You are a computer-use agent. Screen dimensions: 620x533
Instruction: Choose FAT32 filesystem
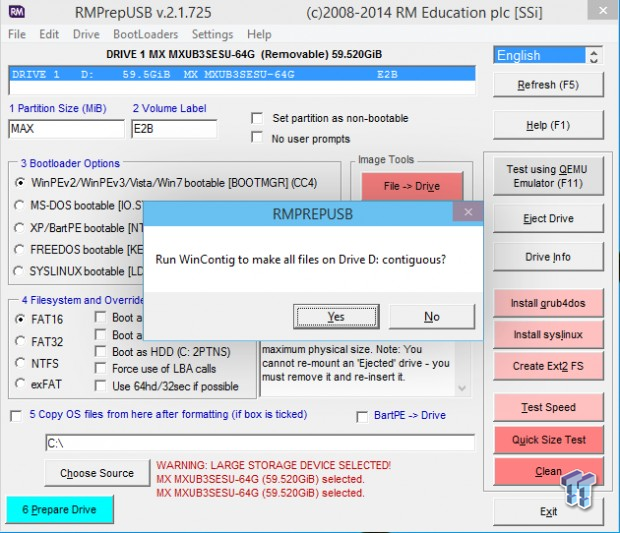coord(20,341)
